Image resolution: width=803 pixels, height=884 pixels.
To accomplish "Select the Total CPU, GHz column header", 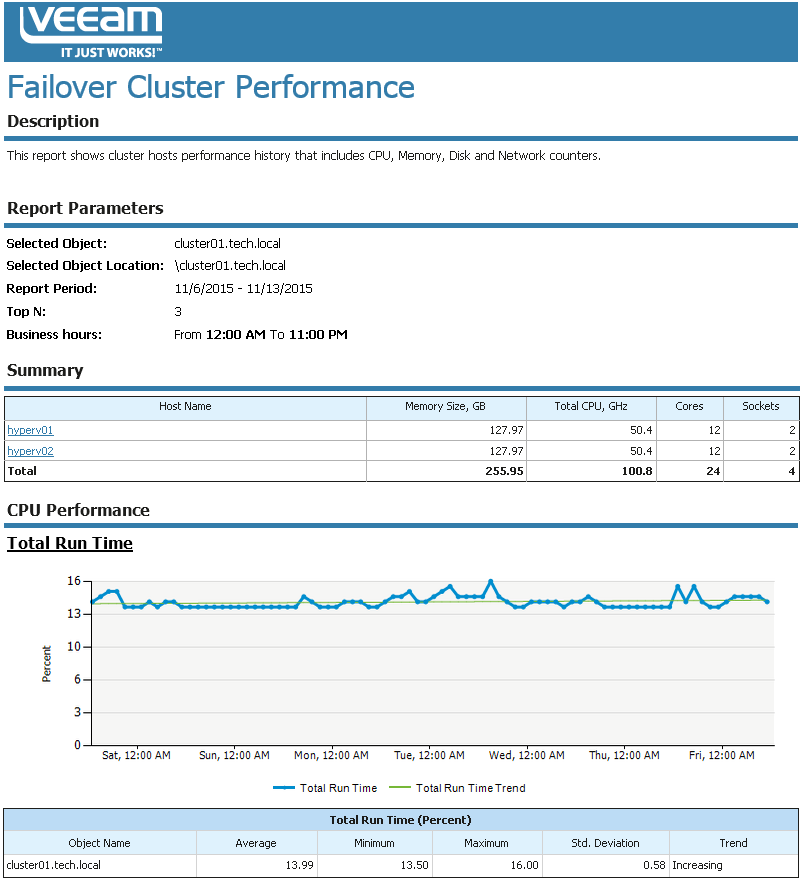I will (x=591, y=406).
